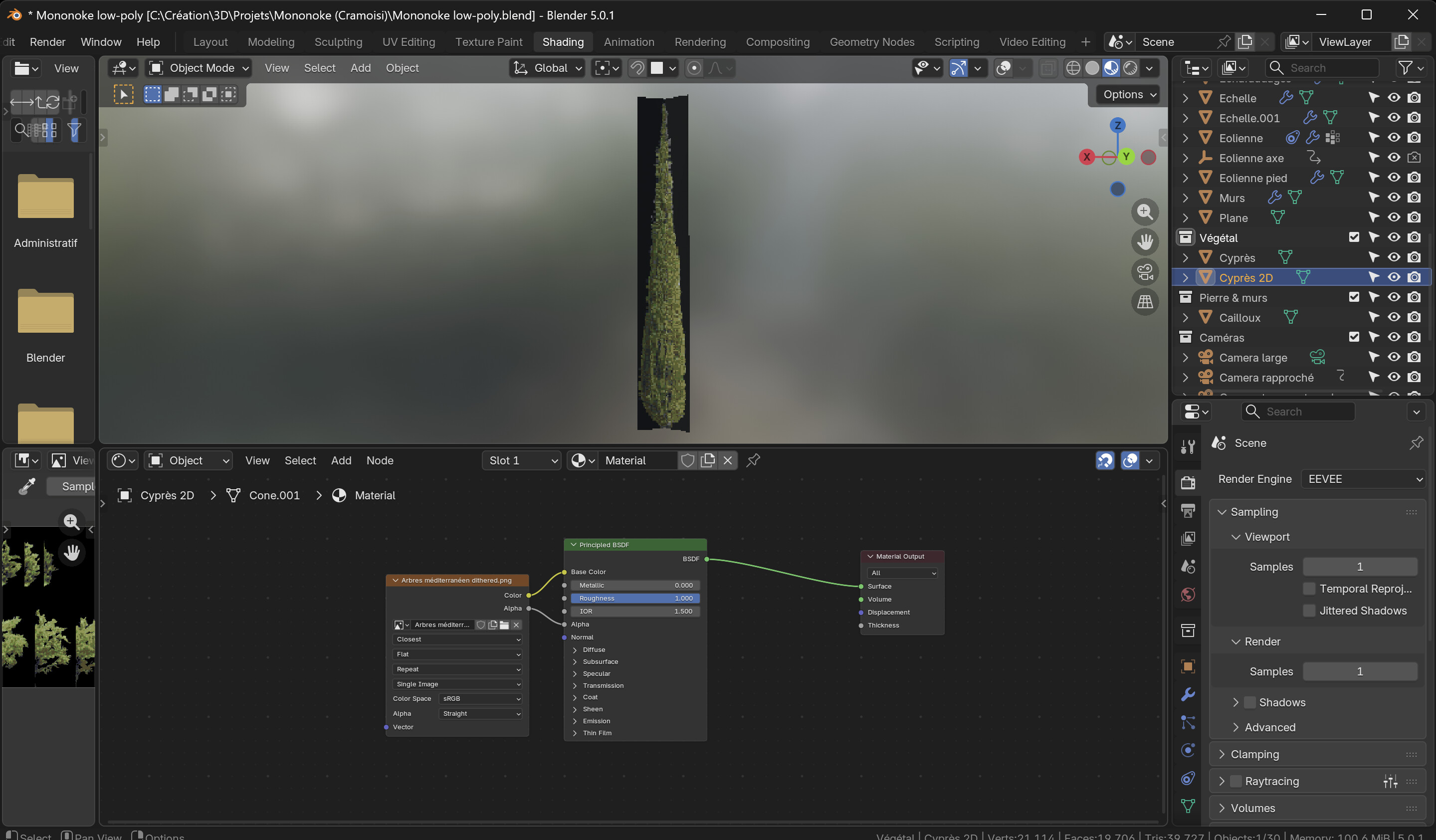The image size is (1436, 840).
Task: Disable render camera for Cailloux
Action: click(x=1414, y=317)
